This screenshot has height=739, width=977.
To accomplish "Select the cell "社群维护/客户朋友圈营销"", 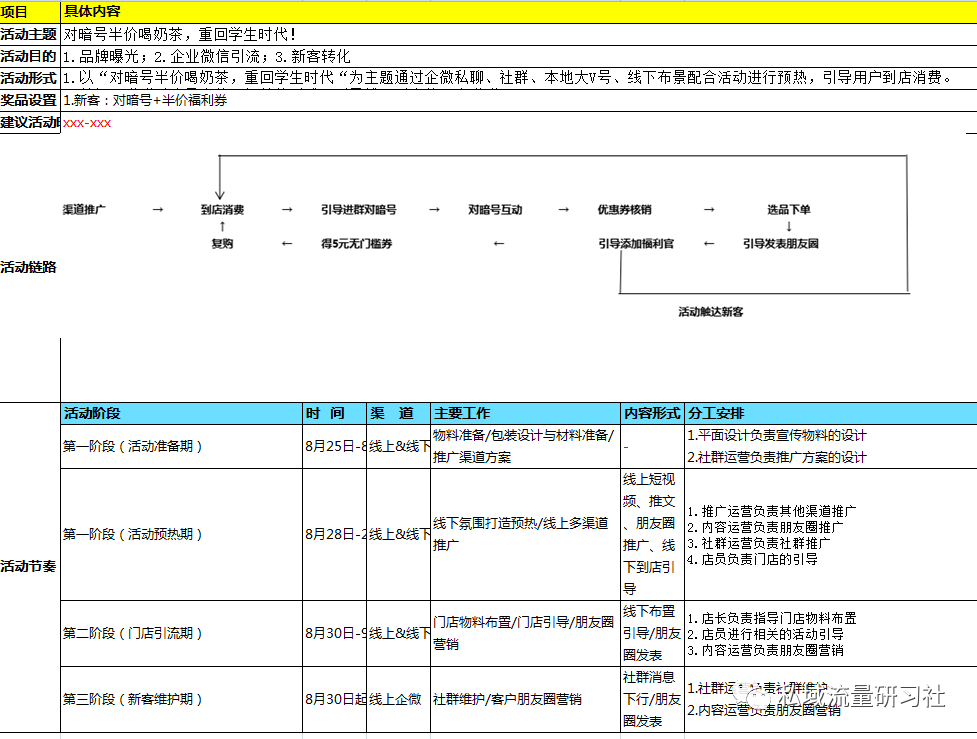I will pyautogui.click(x=525, y=700).
